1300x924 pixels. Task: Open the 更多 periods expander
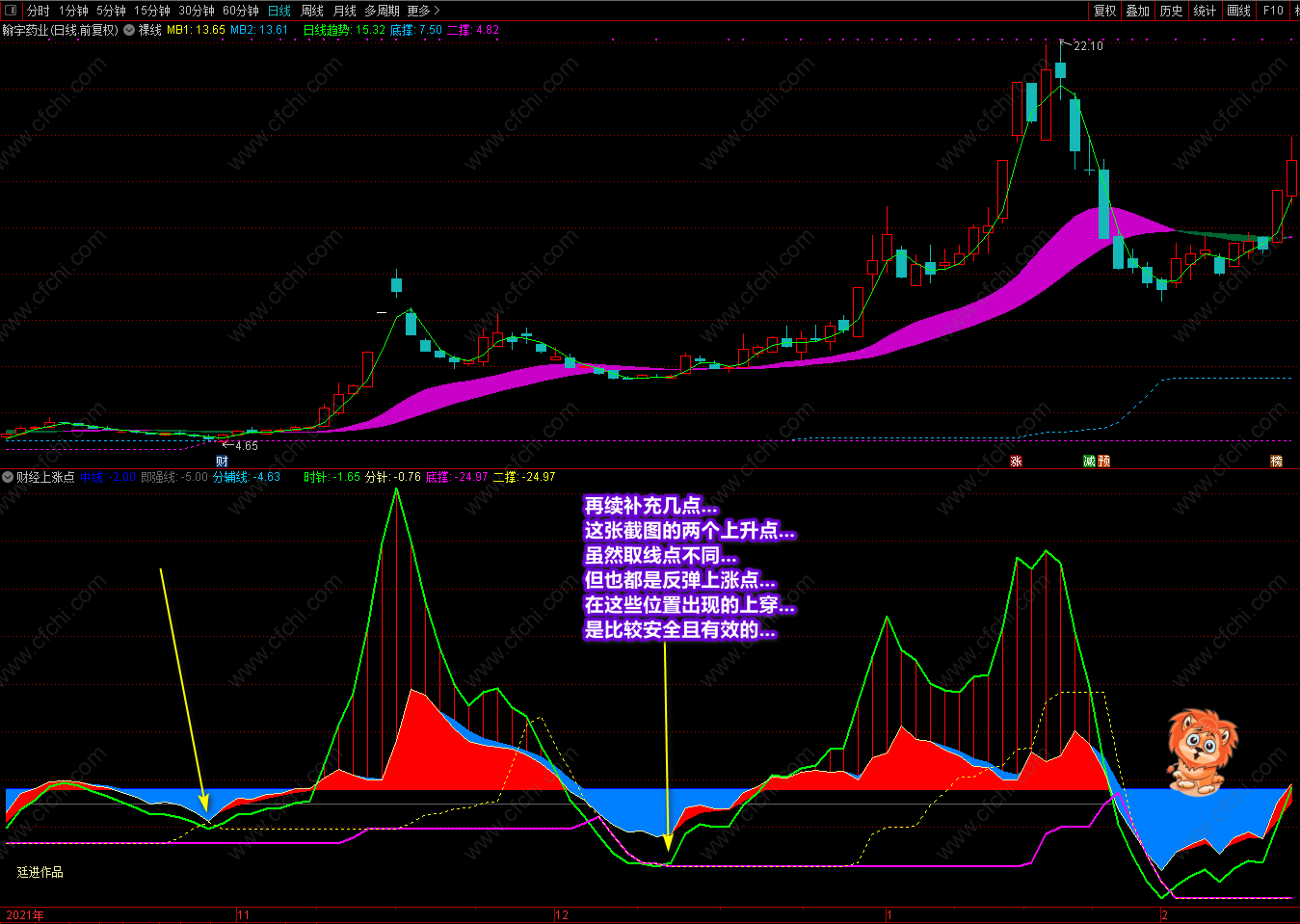[422, 11]
